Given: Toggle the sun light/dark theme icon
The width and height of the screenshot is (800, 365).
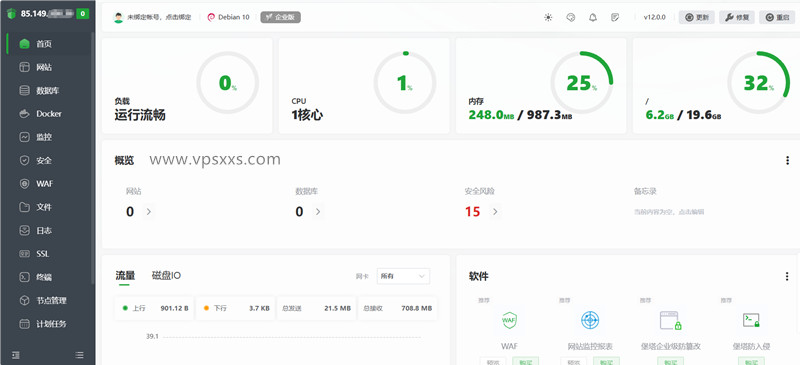Looking at the screenshot, I should tap(548, 17).
